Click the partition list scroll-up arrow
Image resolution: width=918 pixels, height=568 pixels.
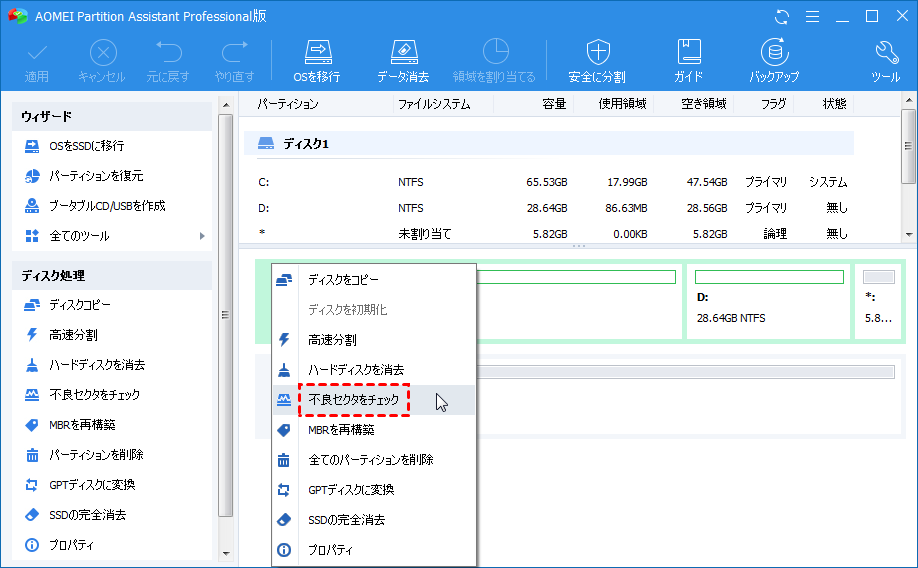point(909,101)
